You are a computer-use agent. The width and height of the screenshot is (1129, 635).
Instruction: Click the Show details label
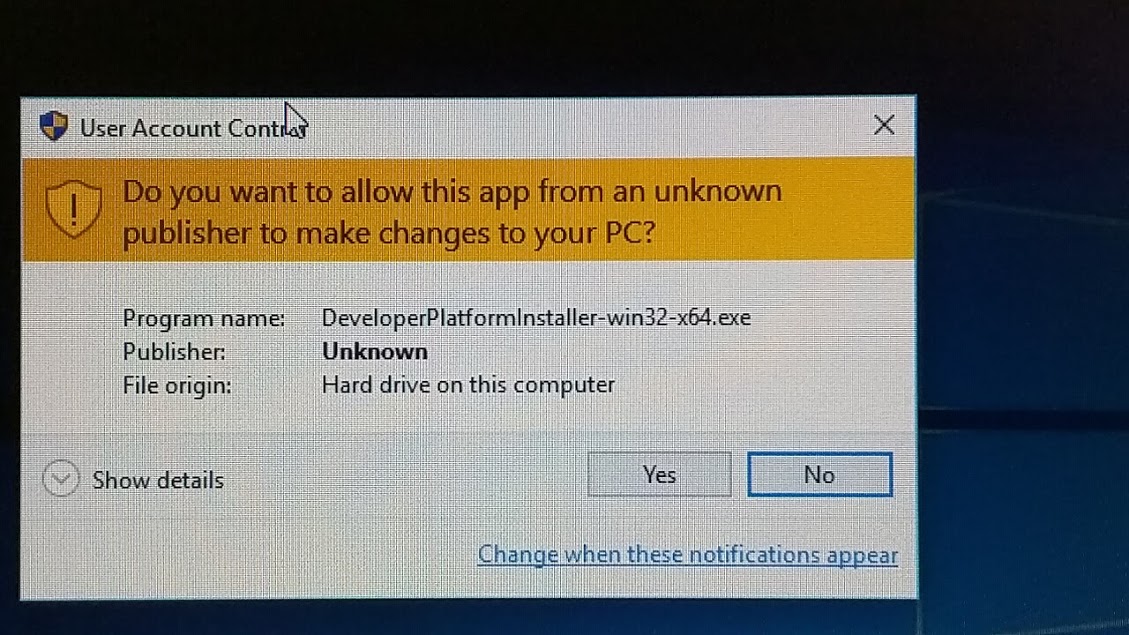click(x=158, y=480)
